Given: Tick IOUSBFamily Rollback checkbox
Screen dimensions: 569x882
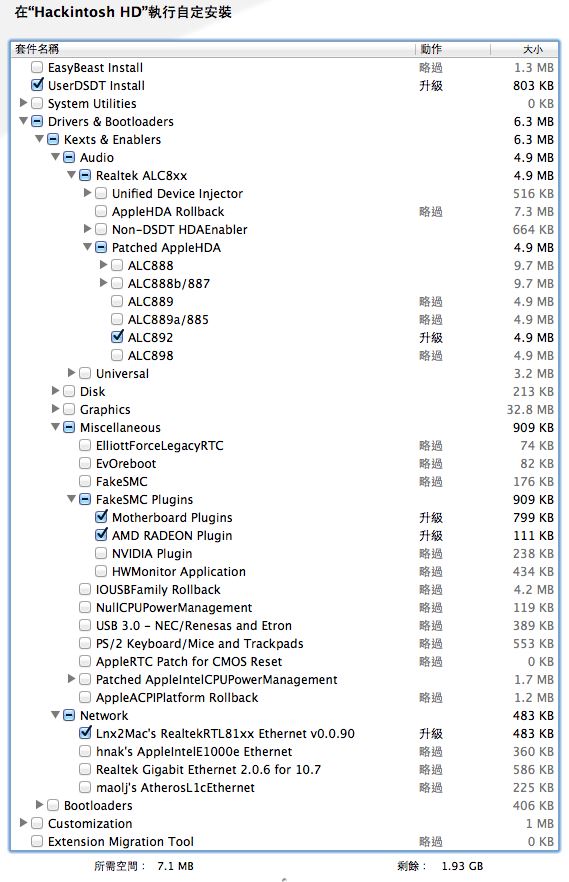Looking at the screenshot, I should 85,590.
